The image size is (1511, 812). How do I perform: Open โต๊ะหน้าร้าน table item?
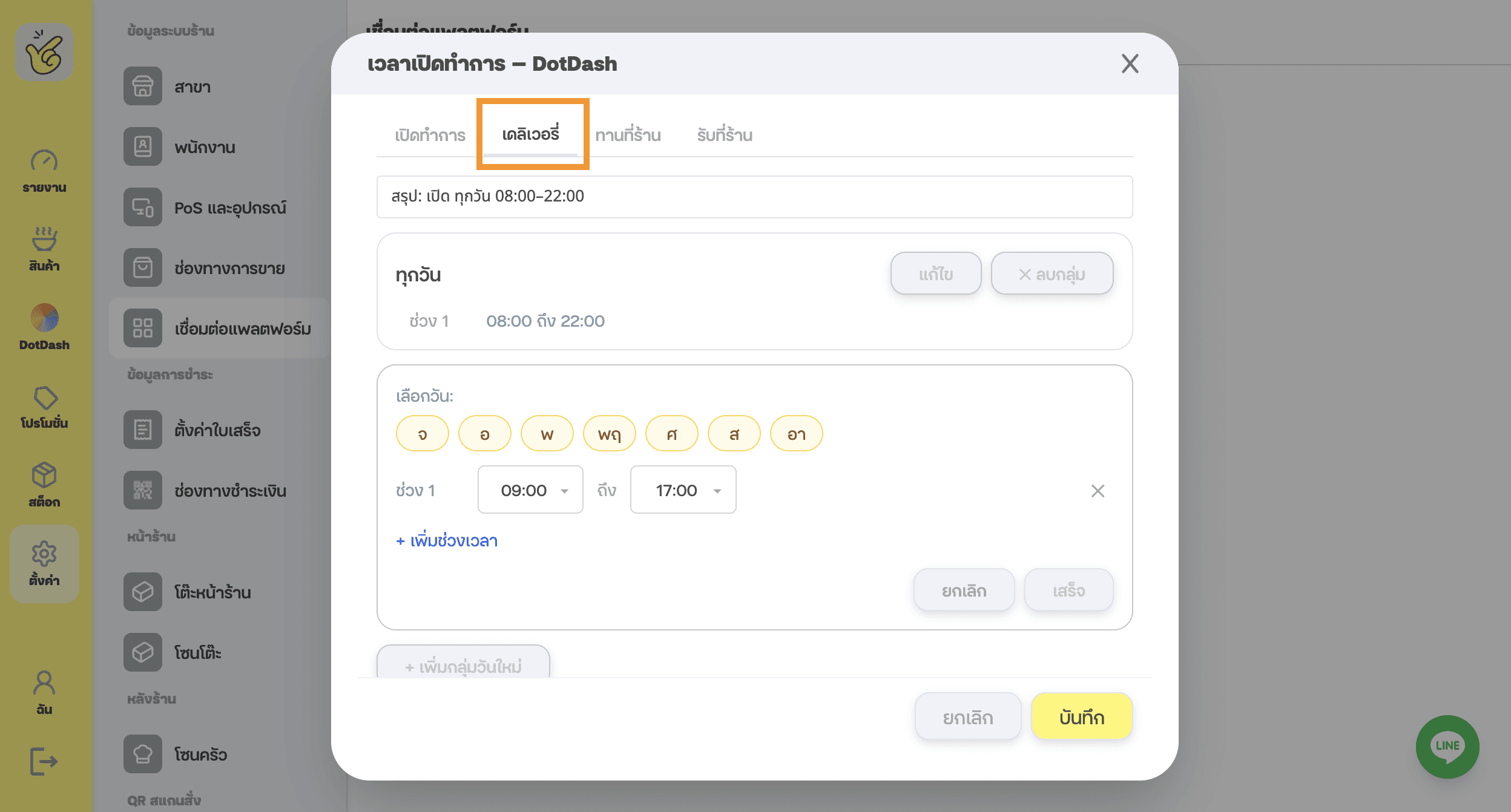click(219, 592)
